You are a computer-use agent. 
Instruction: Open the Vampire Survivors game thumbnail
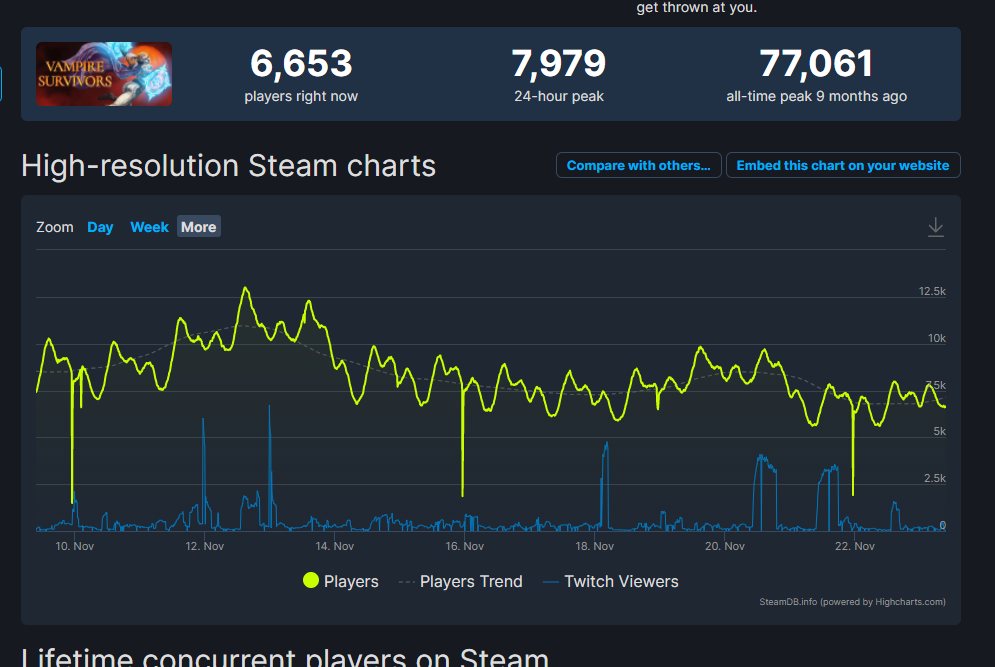click(x=104, y=74)
